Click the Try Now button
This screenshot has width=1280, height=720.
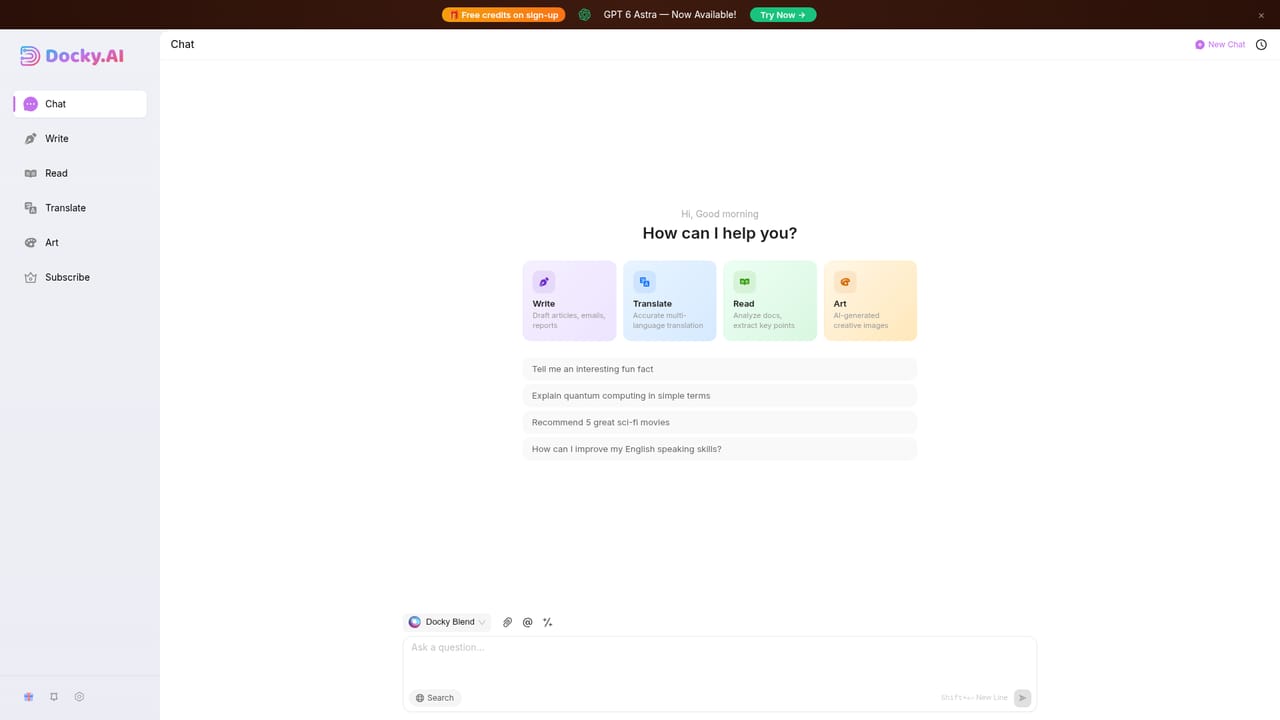point(783,15)
